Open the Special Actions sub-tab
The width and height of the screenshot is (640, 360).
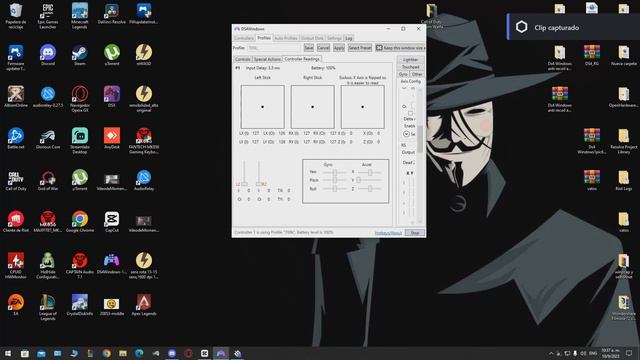pyautogui.click(x=267, y=59)
